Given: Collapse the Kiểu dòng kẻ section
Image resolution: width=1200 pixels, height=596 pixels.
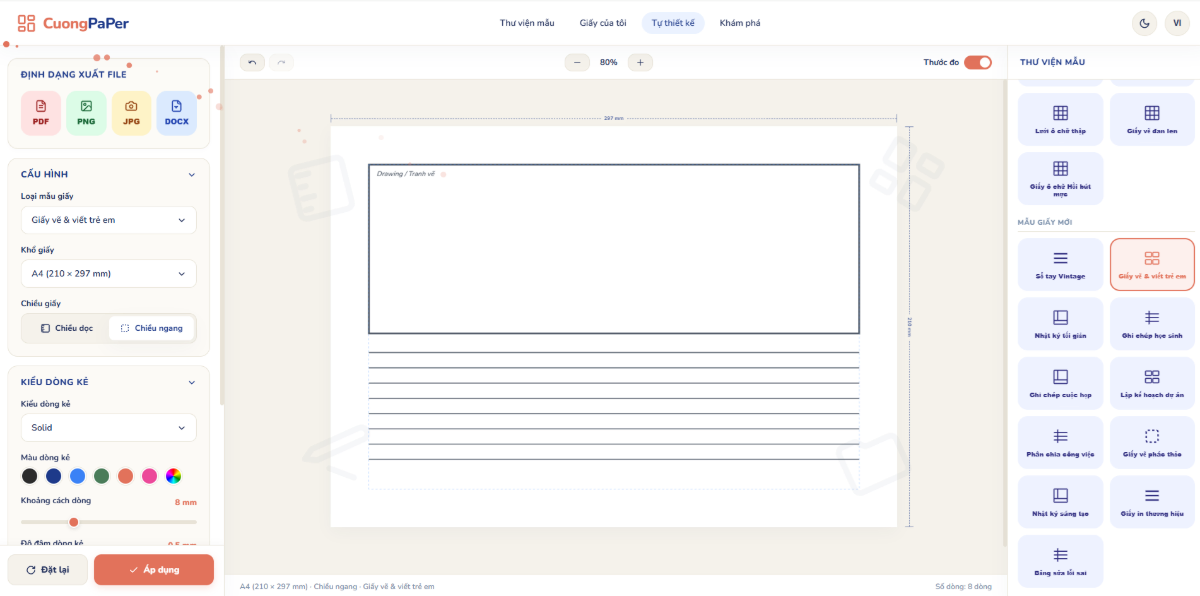Looking at the screenshot, I should [192, 382].
